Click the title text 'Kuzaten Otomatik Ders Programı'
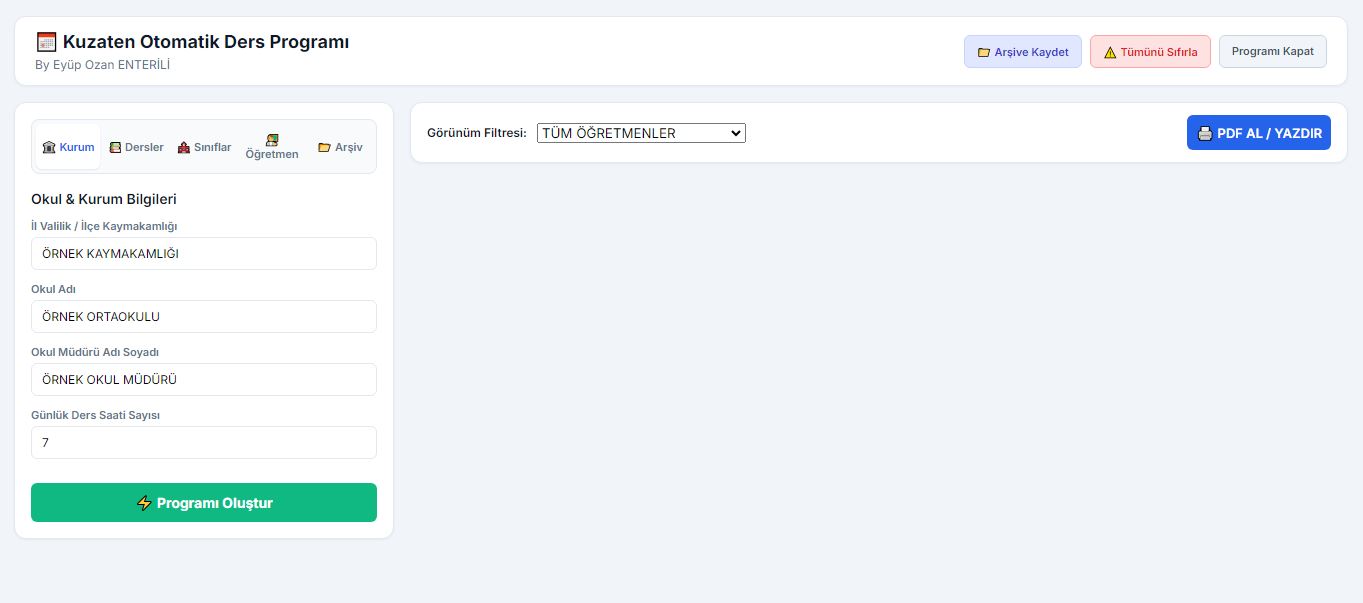 pos(206,42)
